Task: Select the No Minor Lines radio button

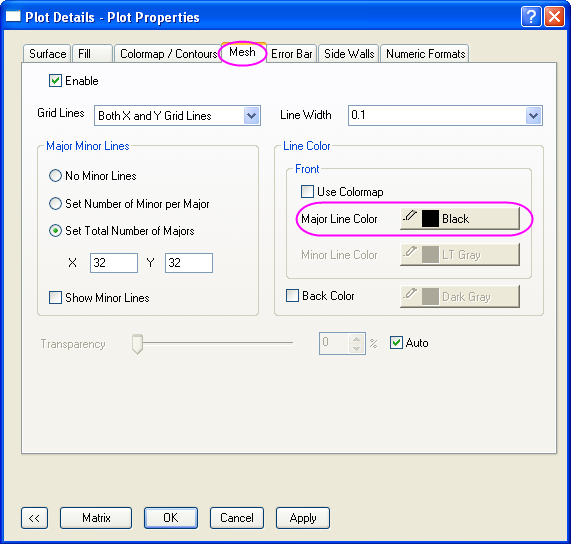Action: point(55,176)
